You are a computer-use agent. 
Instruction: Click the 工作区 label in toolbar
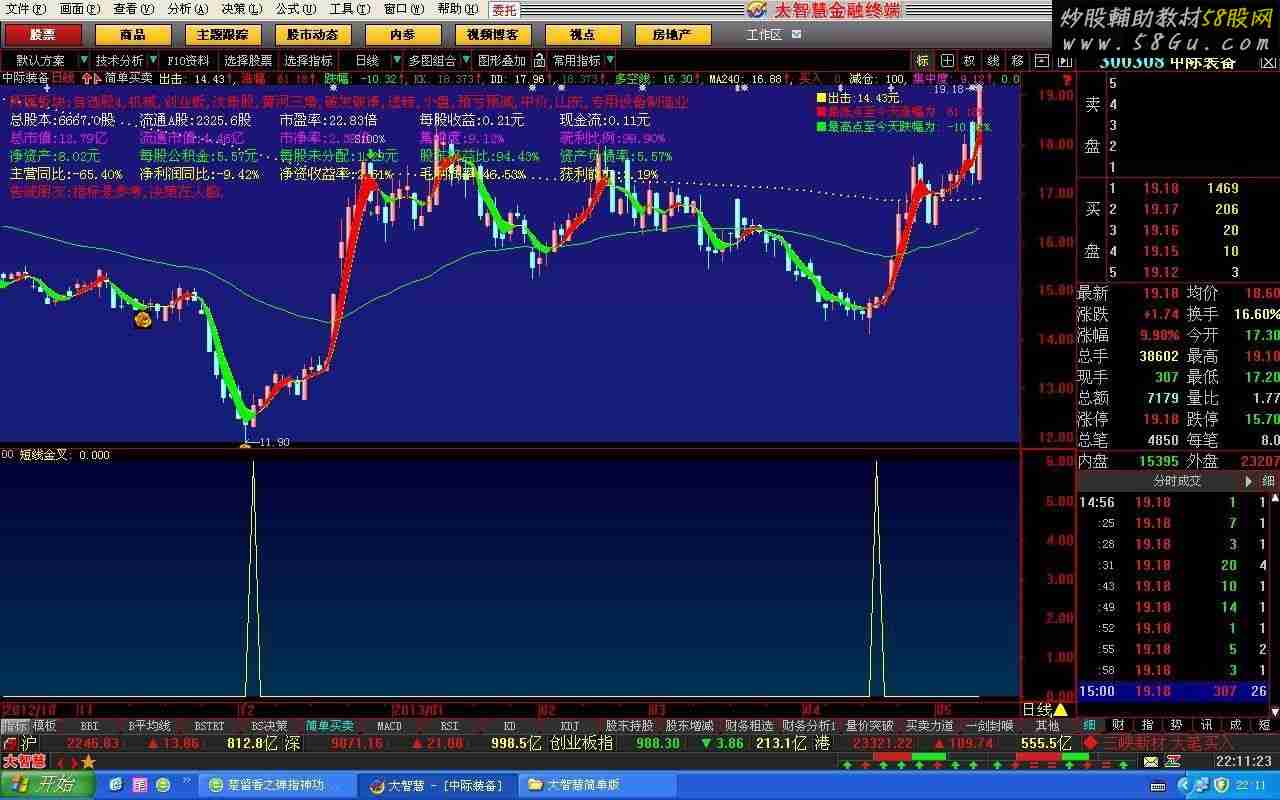pos(764,35)
